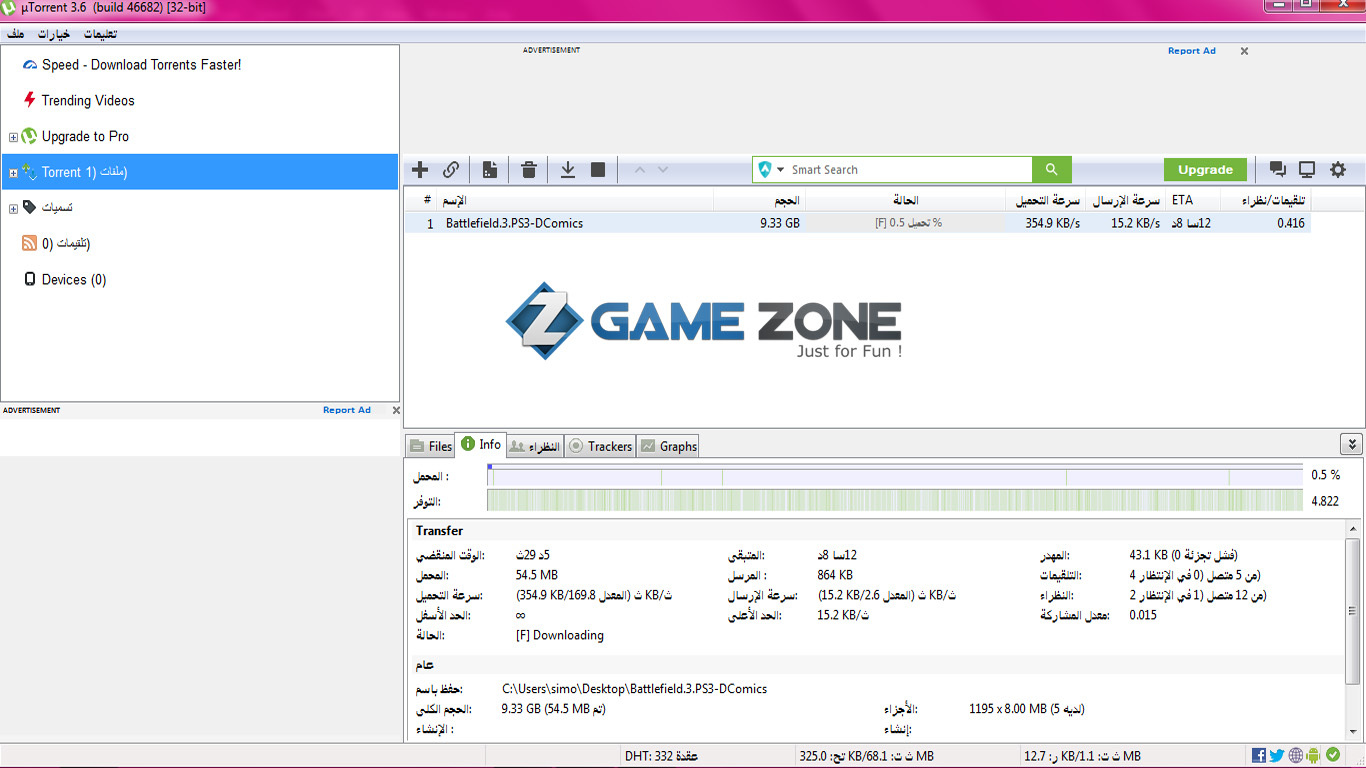
Task: Switch to the Graphs tab
Action: [x=669, y=446]
